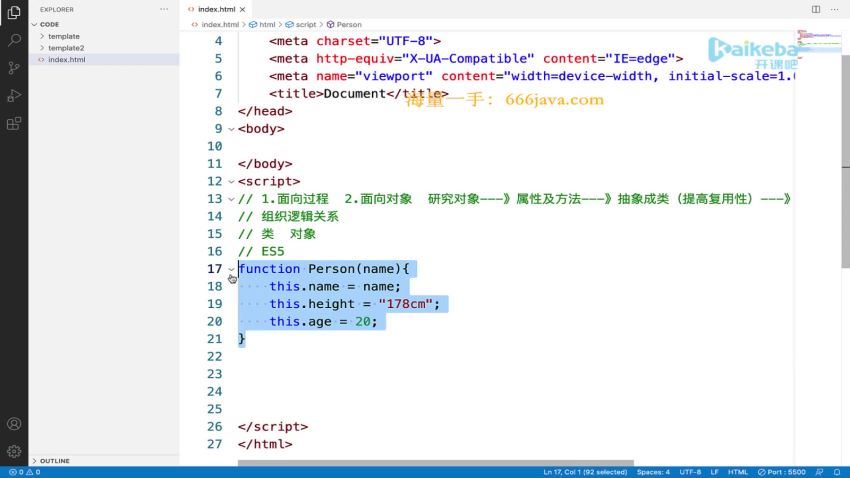Expand the template folder
This screenshot has height=478, width=850.
click(64, 36)
